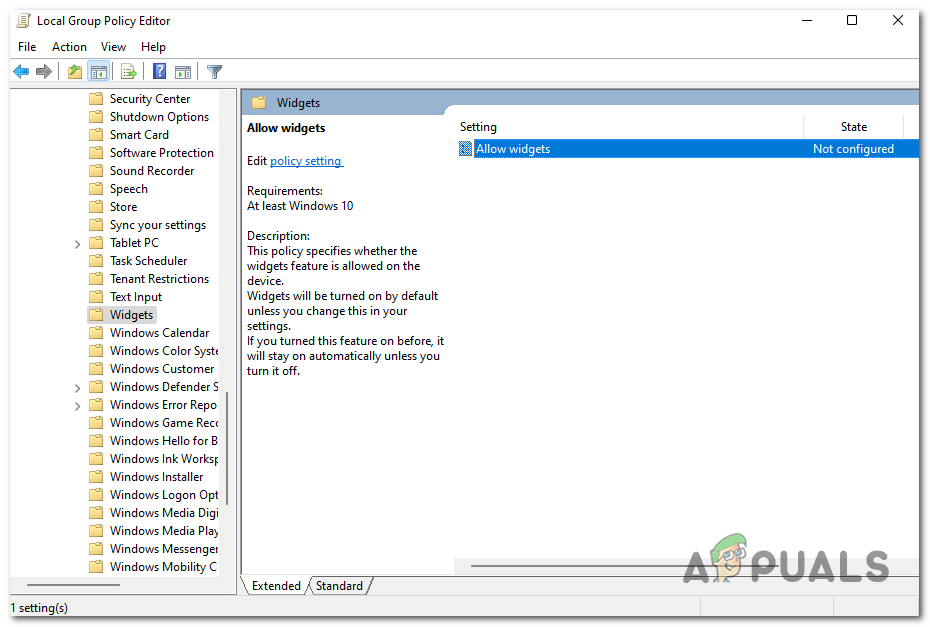This screenshot has height=627, width=930.
Task: Select Tenant Restrictions in the tree
Action: tap(159, 279)
